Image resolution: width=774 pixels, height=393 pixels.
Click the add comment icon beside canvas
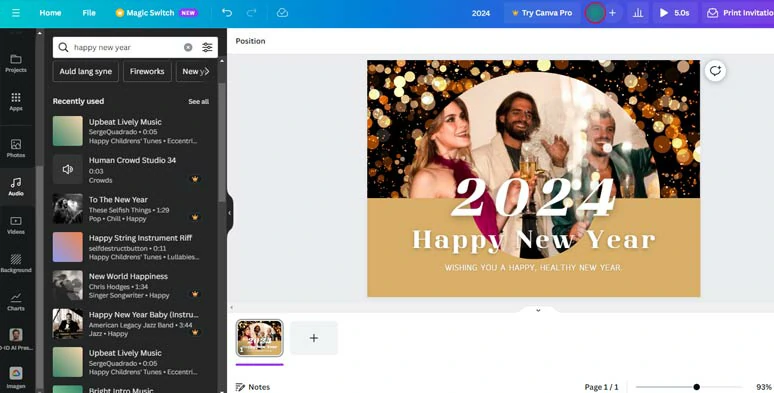pos(715,71)
